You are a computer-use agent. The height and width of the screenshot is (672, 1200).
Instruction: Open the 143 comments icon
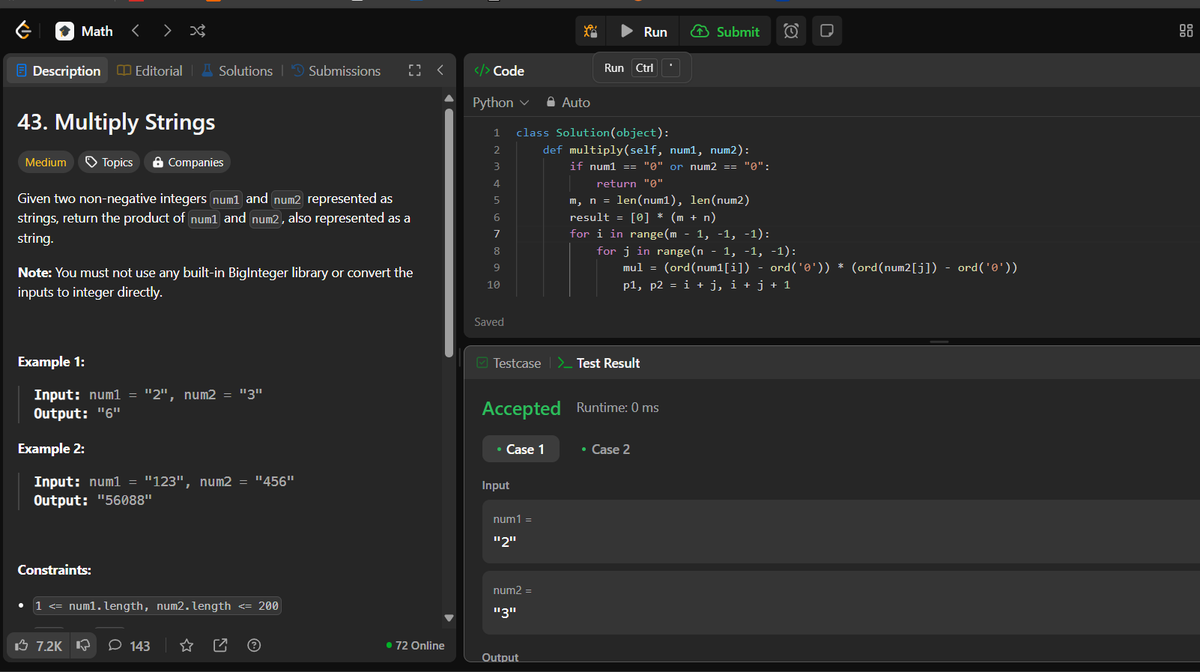coord(129,646)
